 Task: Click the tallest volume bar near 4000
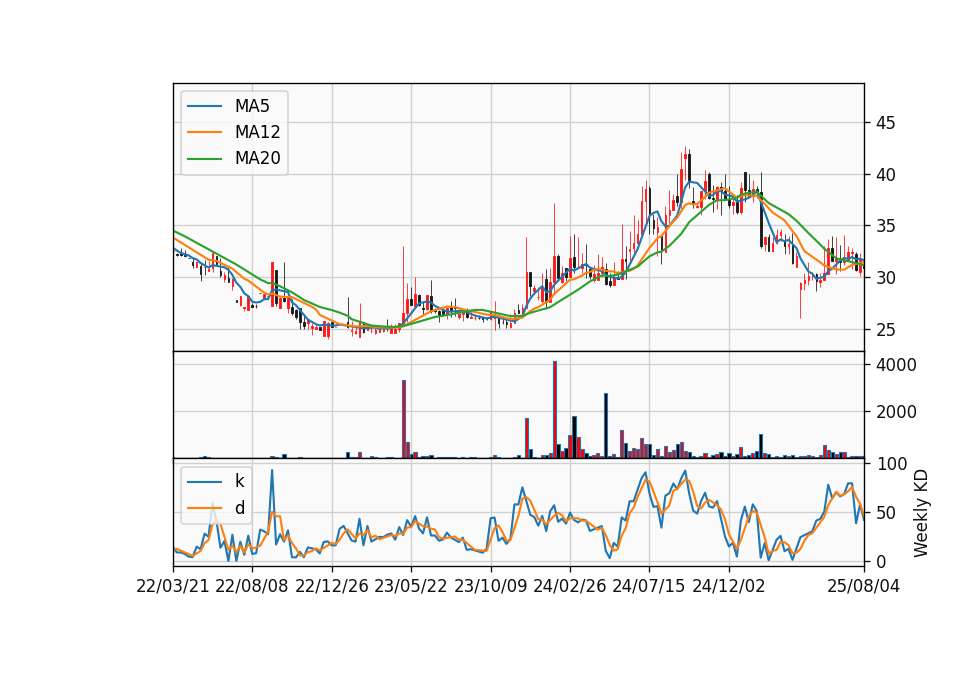555,410
